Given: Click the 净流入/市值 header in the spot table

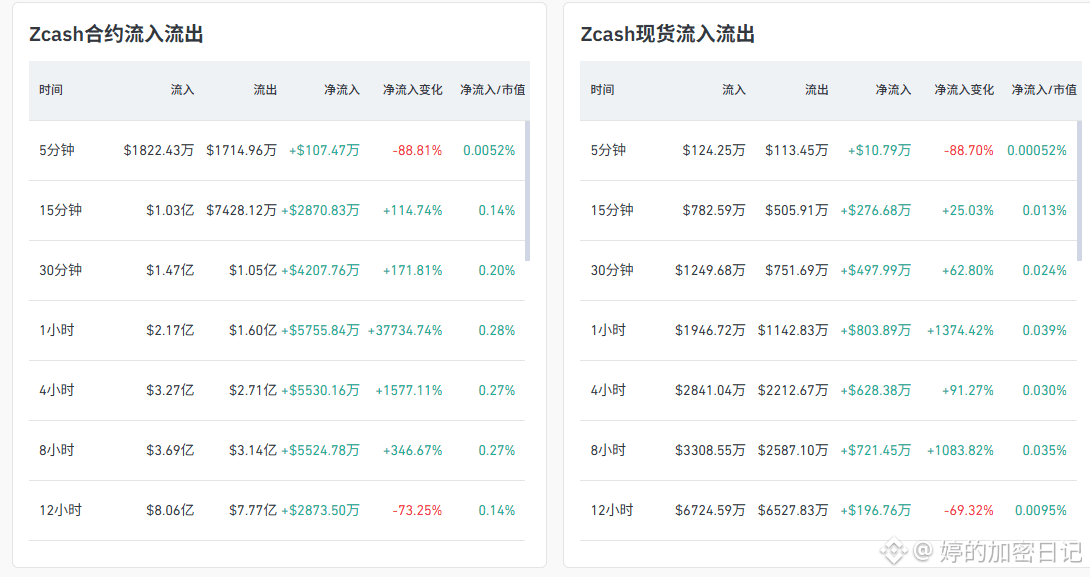Looking at the screenshot, I should [x=1043, y=90].
